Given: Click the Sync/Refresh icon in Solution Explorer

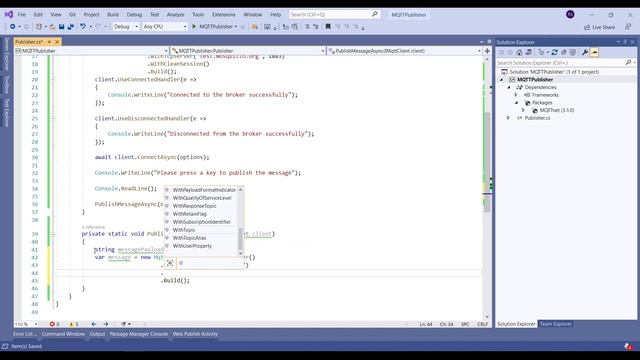Looking at the screenshot, I should [555, 52].
